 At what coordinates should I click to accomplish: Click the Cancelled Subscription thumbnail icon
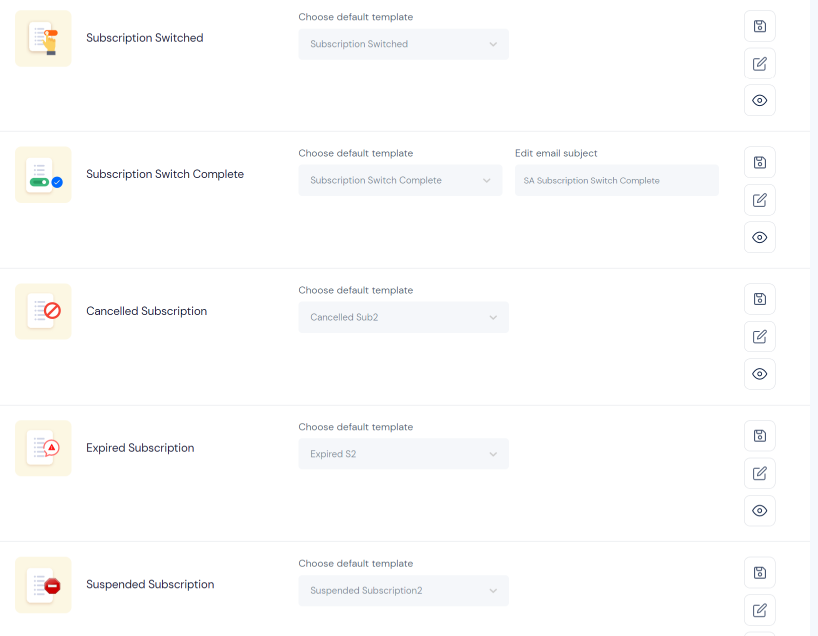[43, 311]
